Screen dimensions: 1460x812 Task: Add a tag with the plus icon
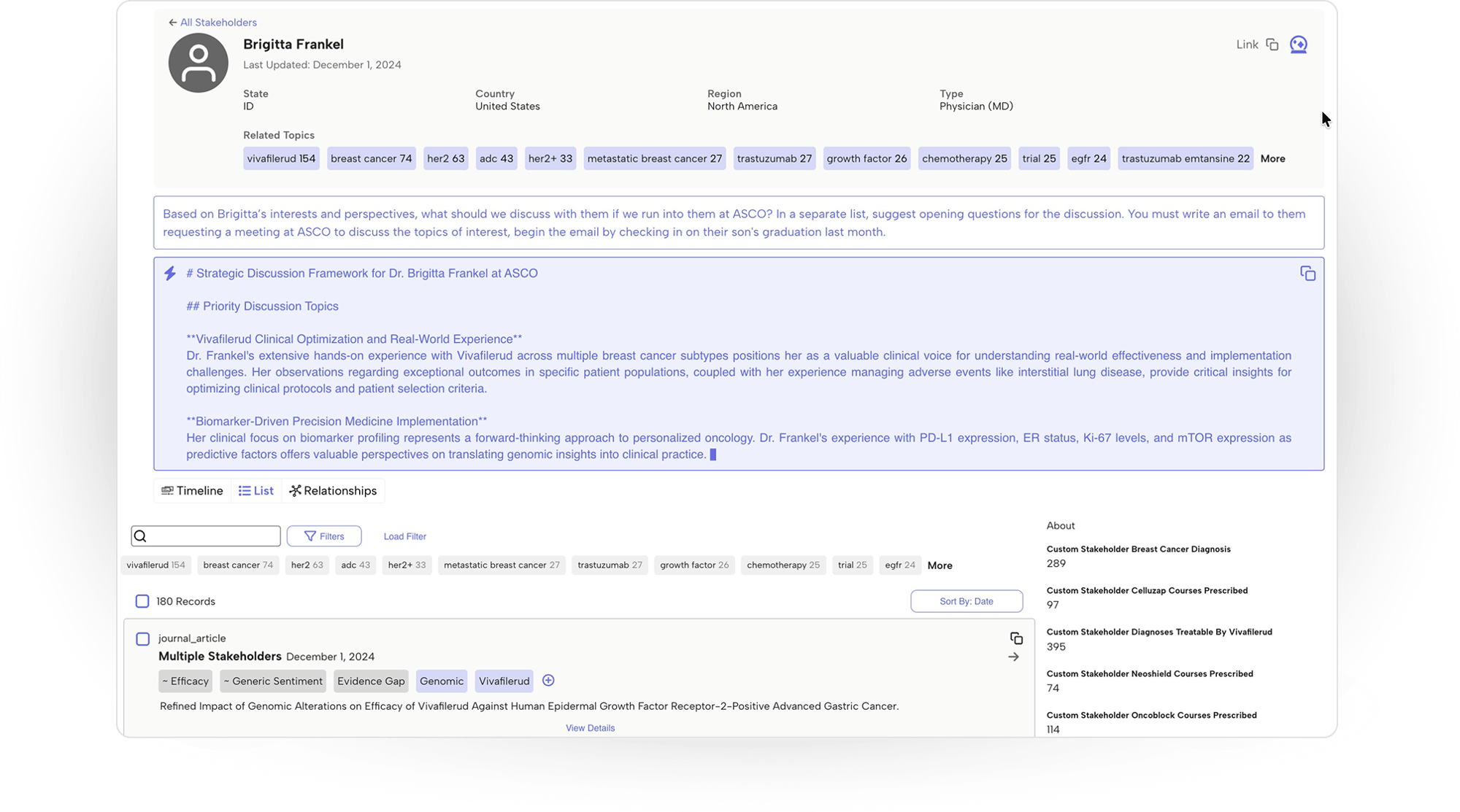(x=548, y=681)
